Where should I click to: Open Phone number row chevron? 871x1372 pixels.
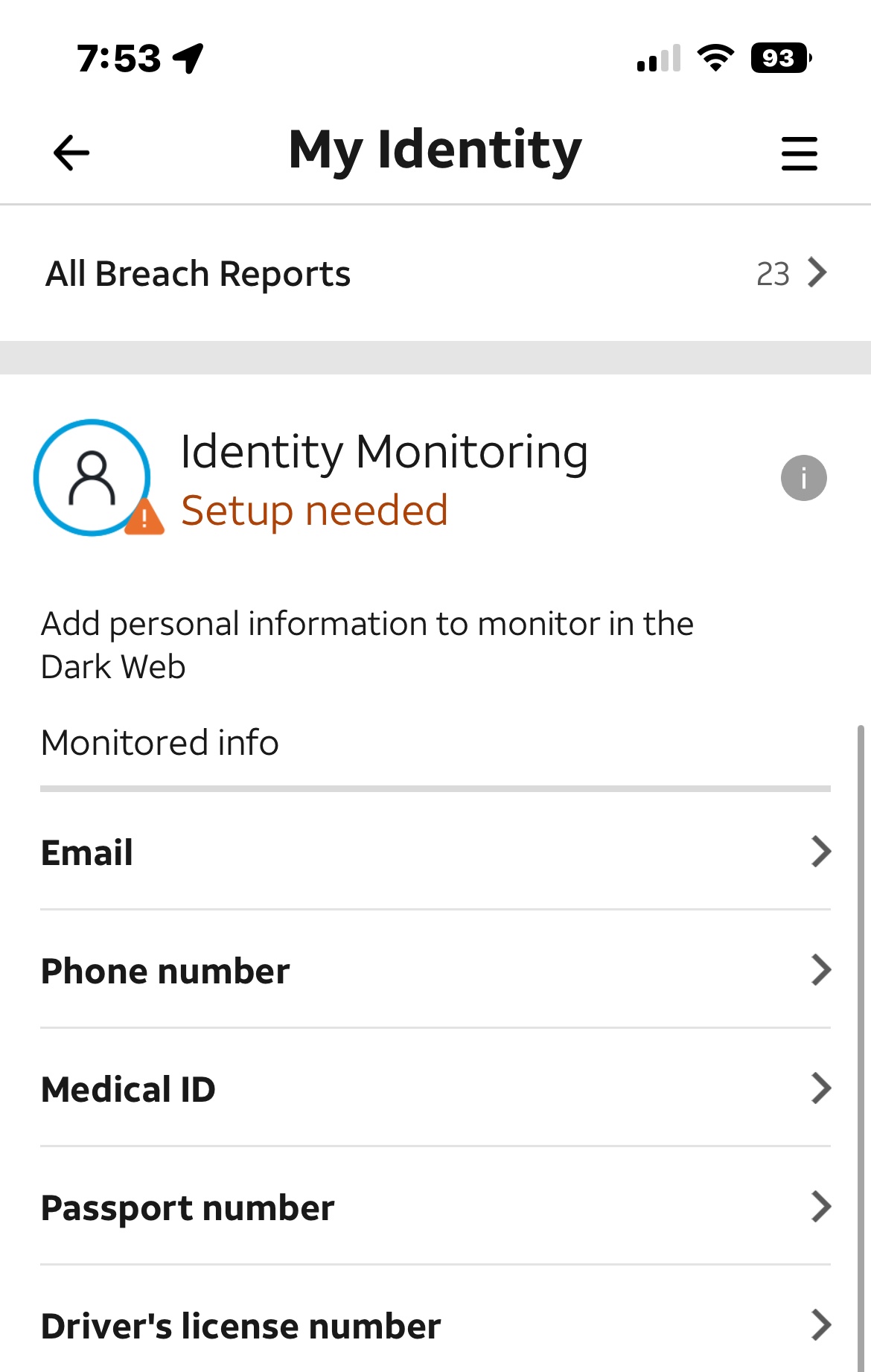click(x=820, y=970)
